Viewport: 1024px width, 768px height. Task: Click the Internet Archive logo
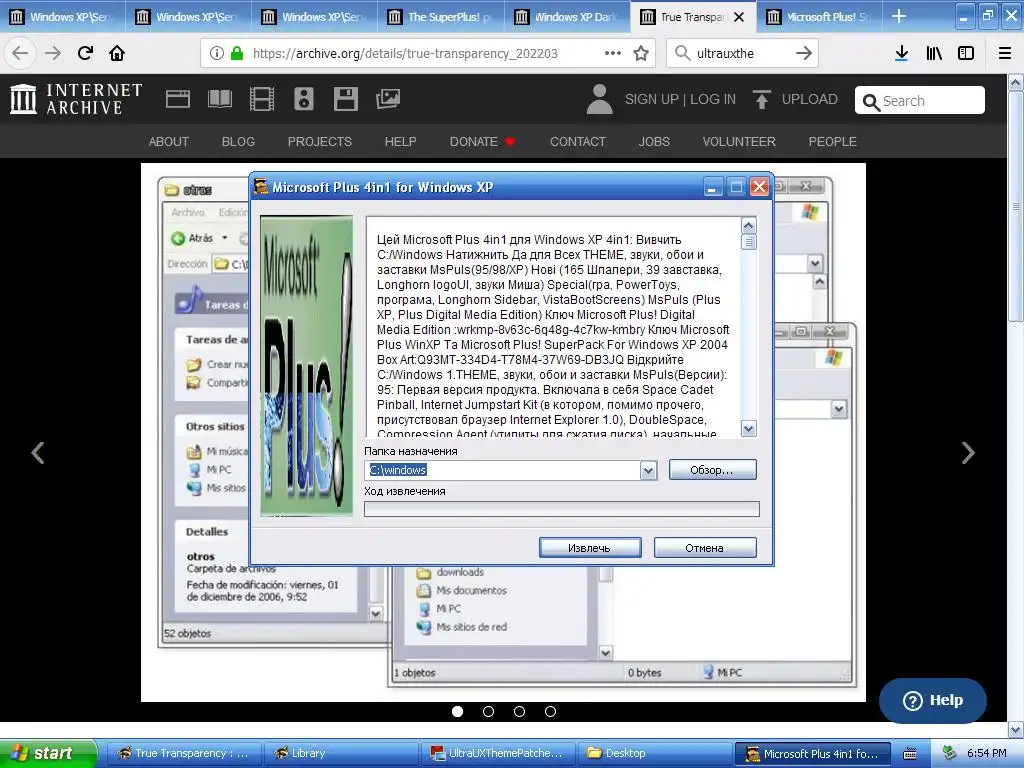coord(76,99)
